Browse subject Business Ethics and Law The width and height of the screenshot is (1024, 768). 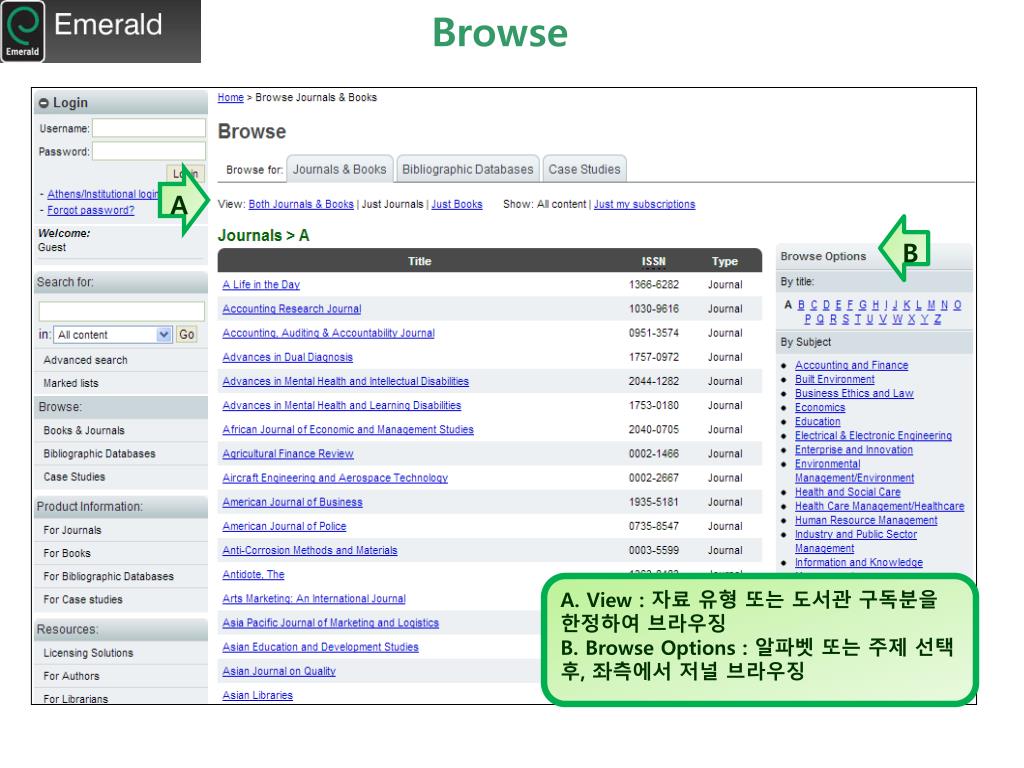pyautogui.click(x=854, y=394)
